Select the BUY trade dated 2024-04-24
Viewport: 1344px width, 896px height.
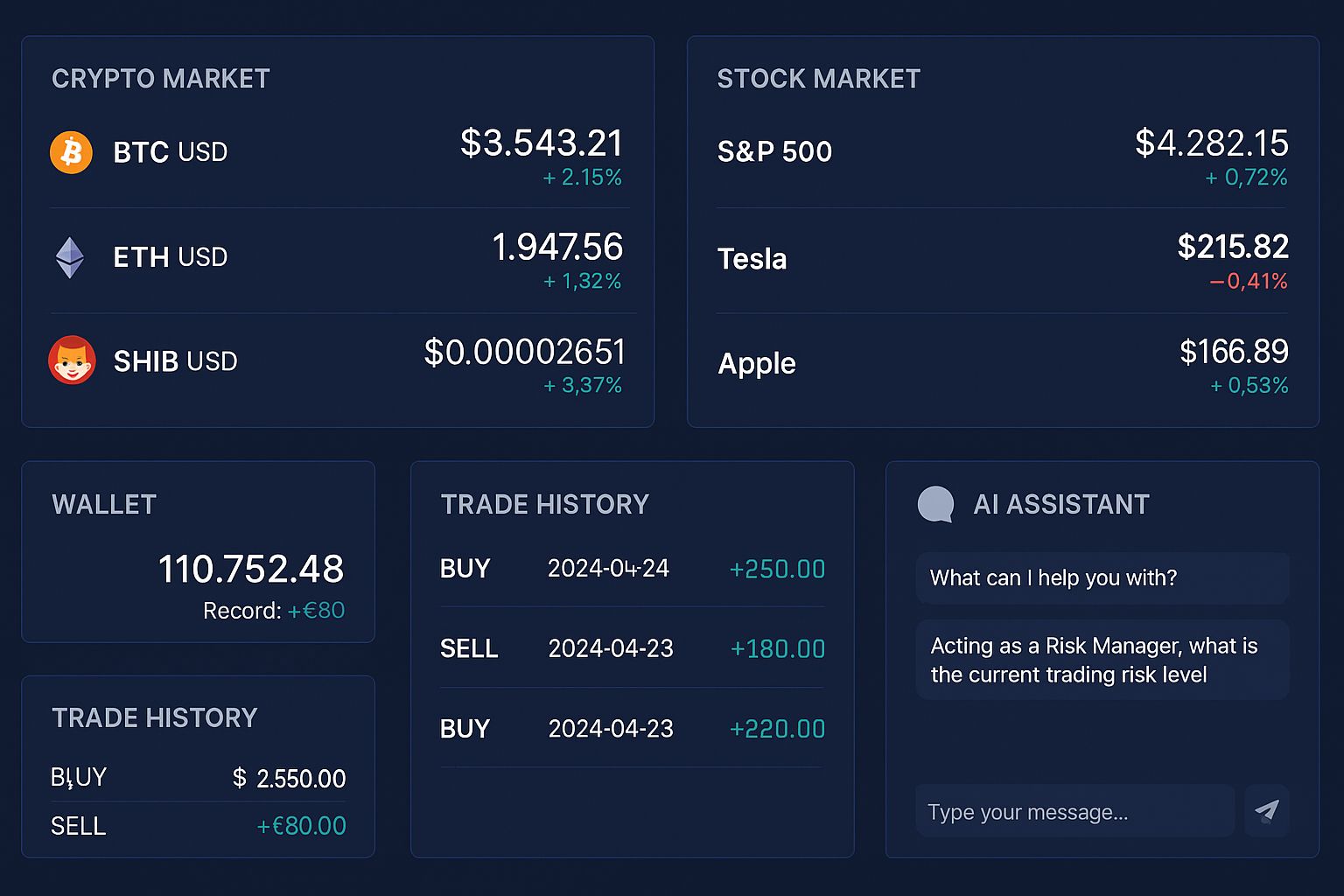(x=632, y=569)
